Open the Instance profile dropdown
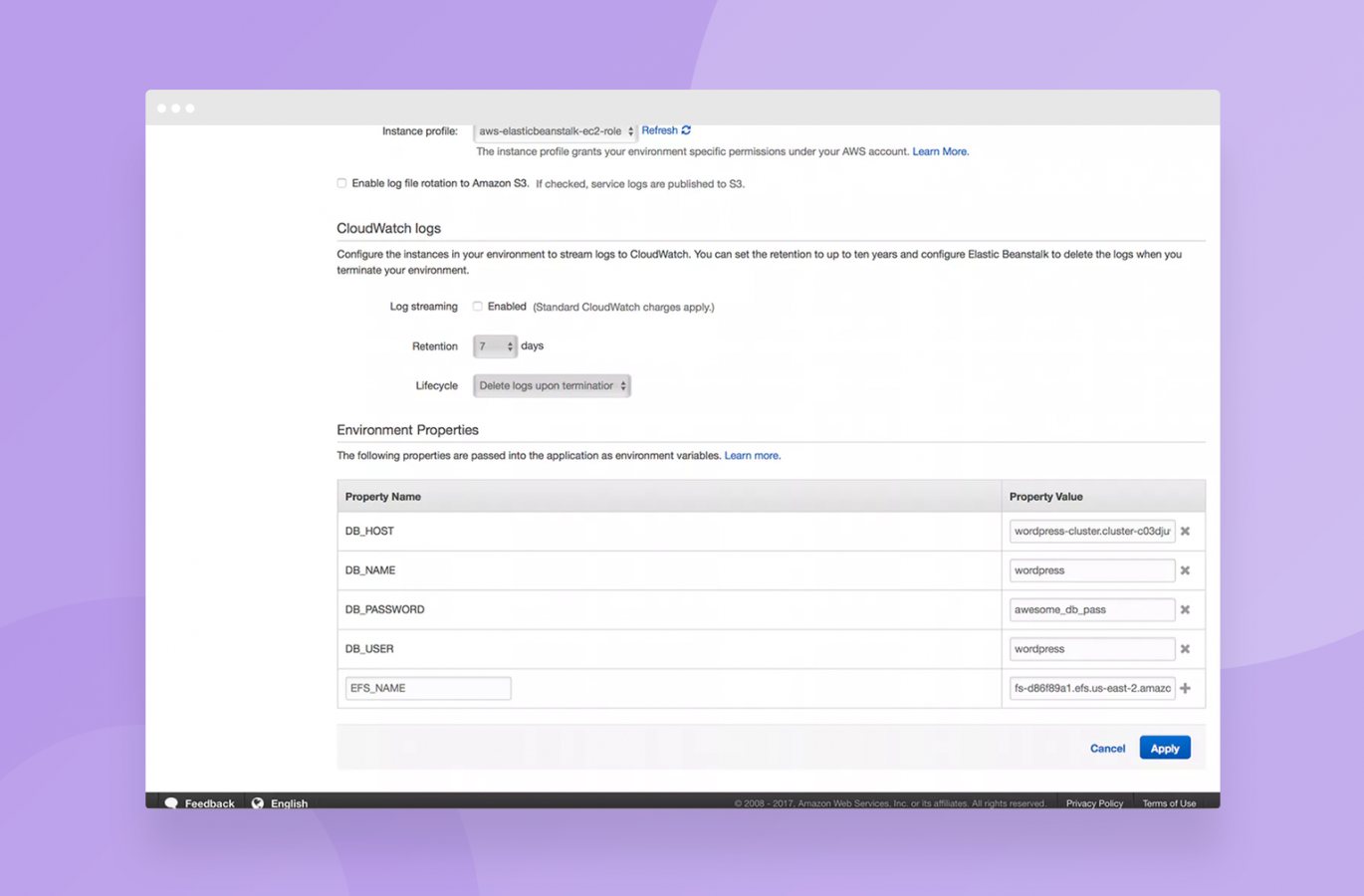The width and height of the screenshot is (1364, 896). coord(555,131)
